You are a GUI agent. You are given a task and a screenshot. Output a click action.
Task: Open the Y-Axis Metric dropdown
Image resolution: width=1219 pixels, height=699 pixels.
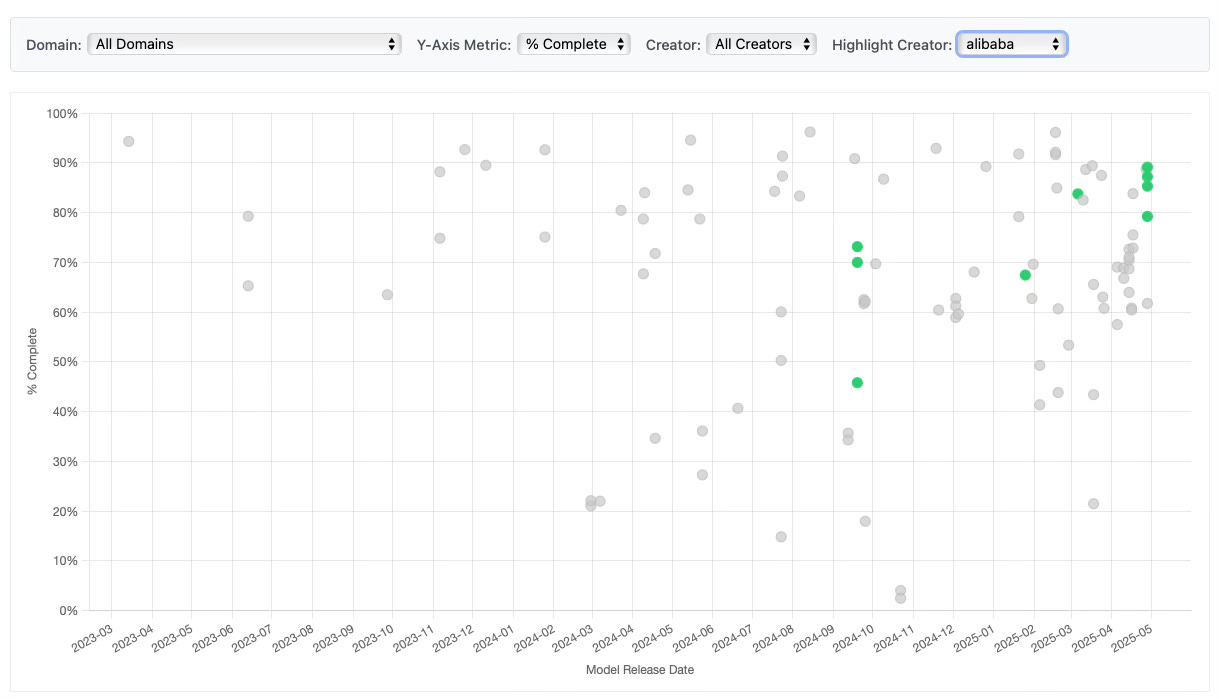(574, 44)
